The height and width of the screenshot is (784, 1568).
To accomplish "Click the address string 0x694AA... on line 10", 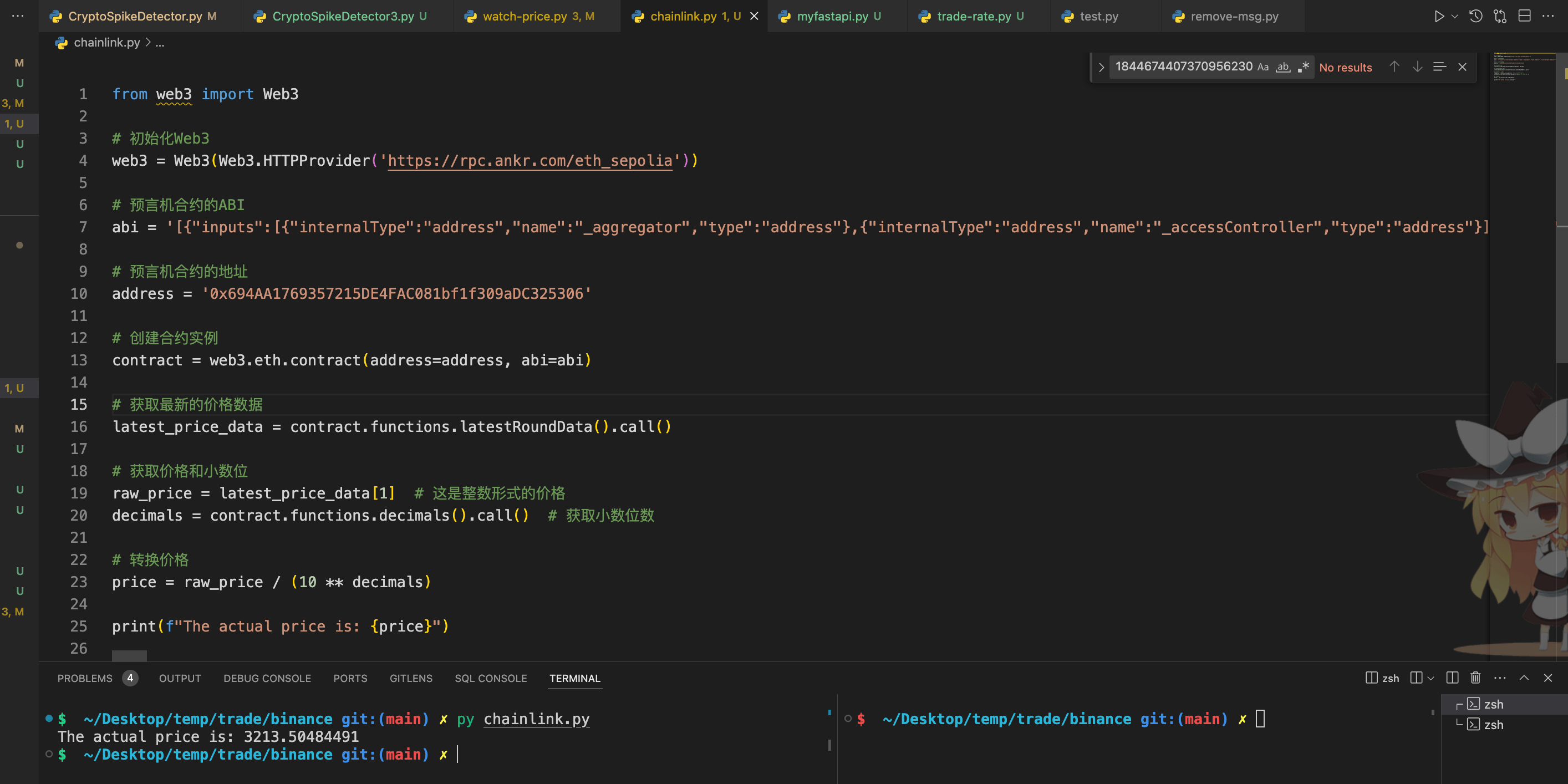I will (396, 294).
